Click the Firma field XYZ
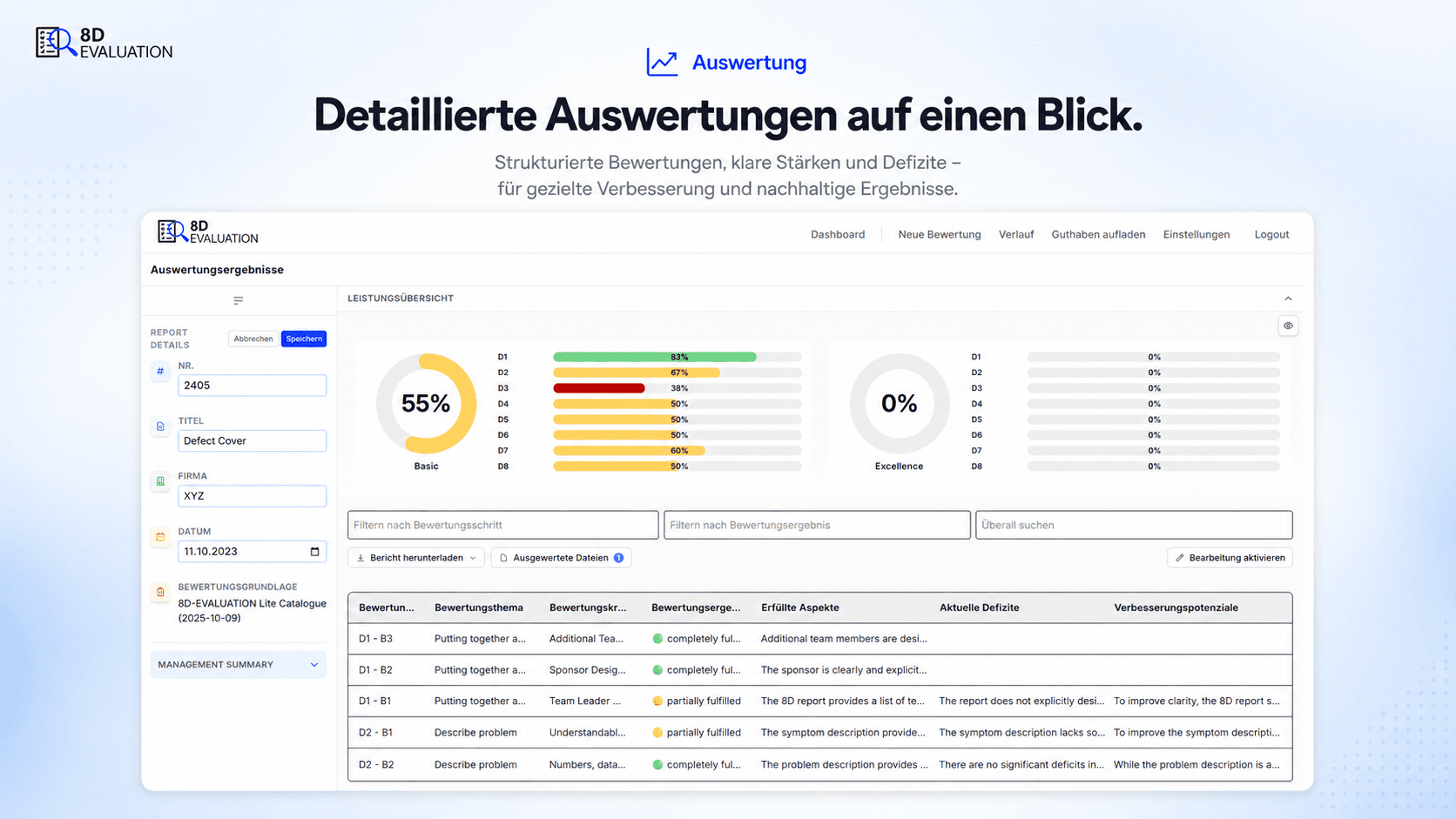The image size is (1456, 819). click(x=252, y=496)
